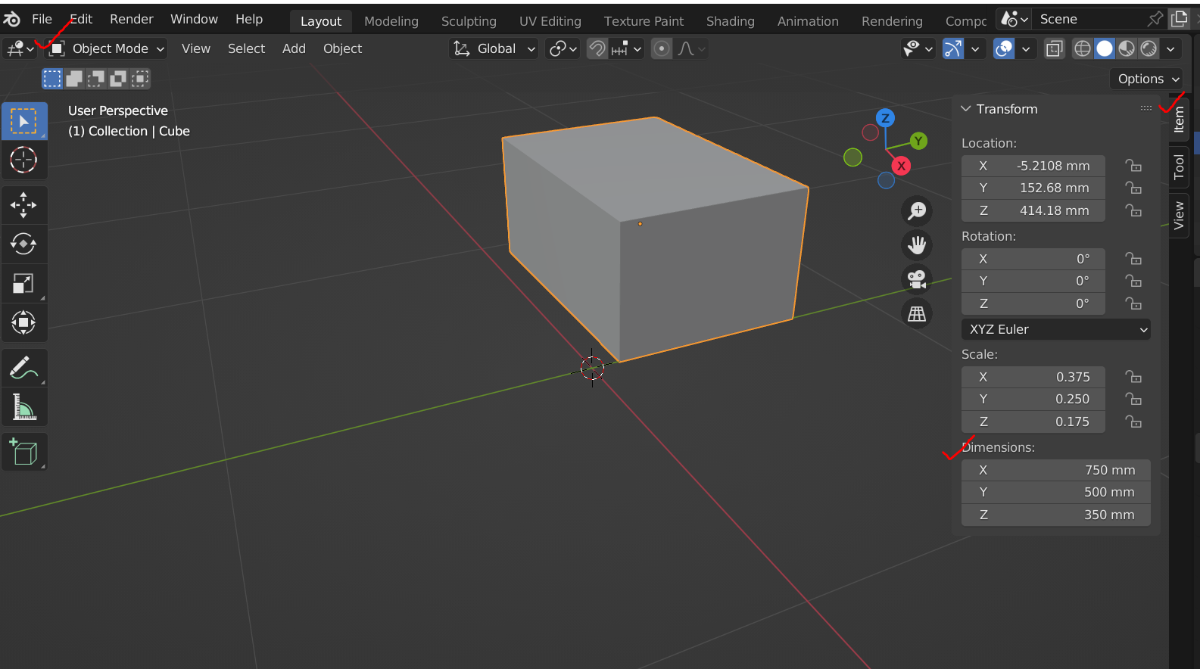
Task: Select the Annotate tool
Action: click(x=23, y=368)
